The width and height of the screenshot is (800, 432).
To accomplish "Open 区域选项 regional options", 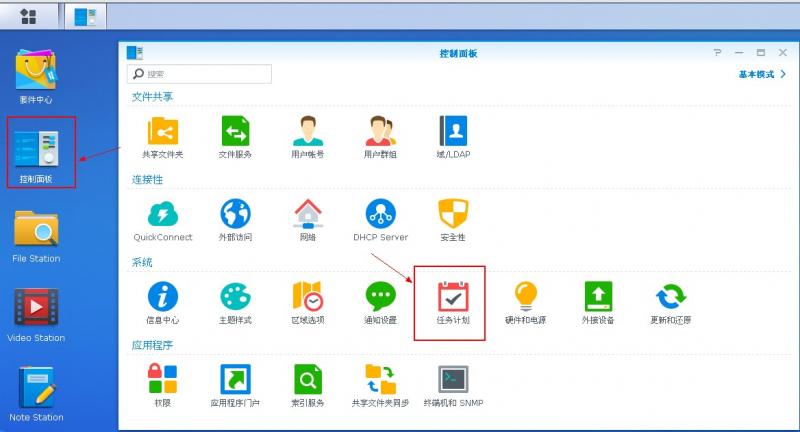I will coord(308,303).
